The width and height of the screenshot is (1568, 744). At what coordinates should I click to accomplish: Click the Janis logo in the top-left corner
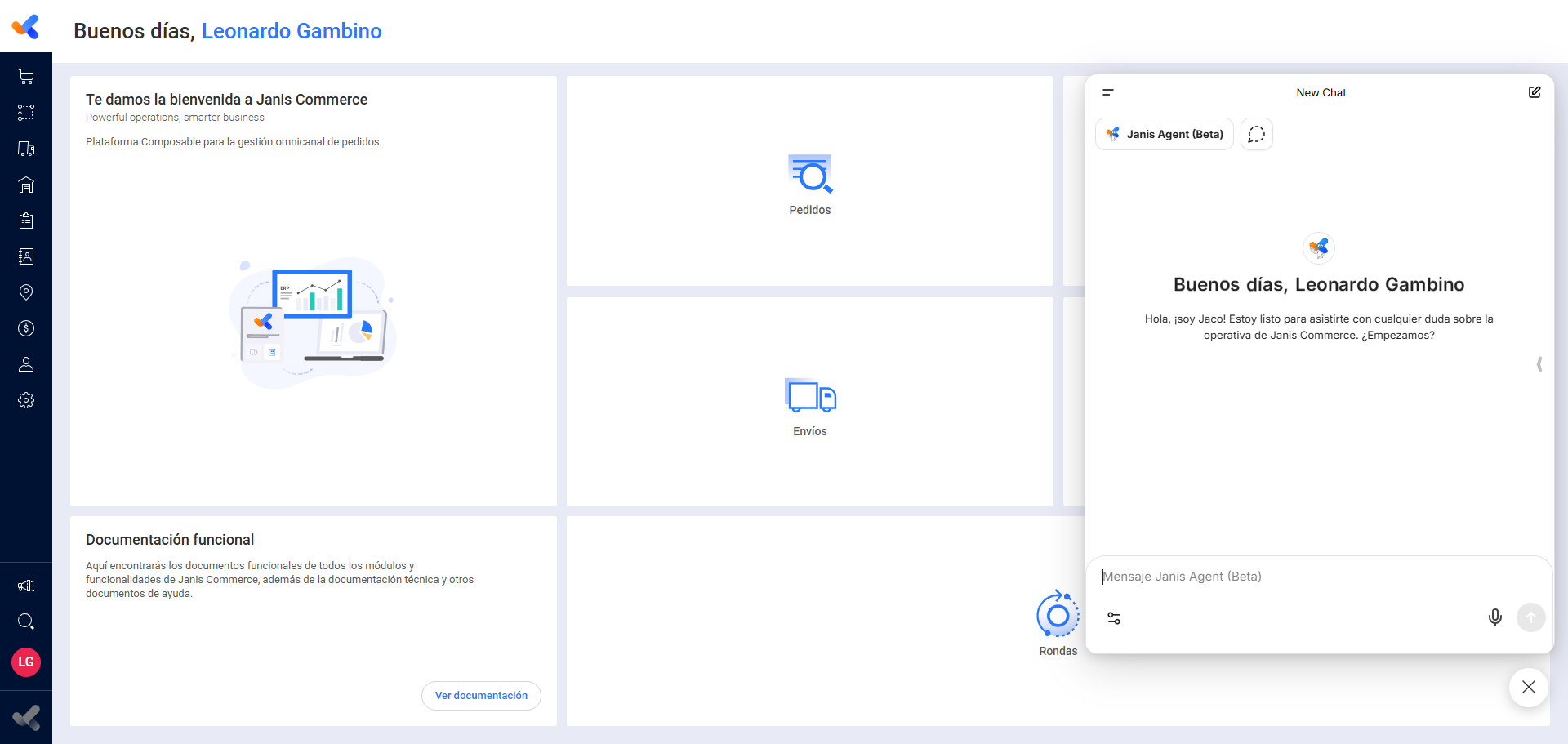pyautogui.click(x=26, y=27)
